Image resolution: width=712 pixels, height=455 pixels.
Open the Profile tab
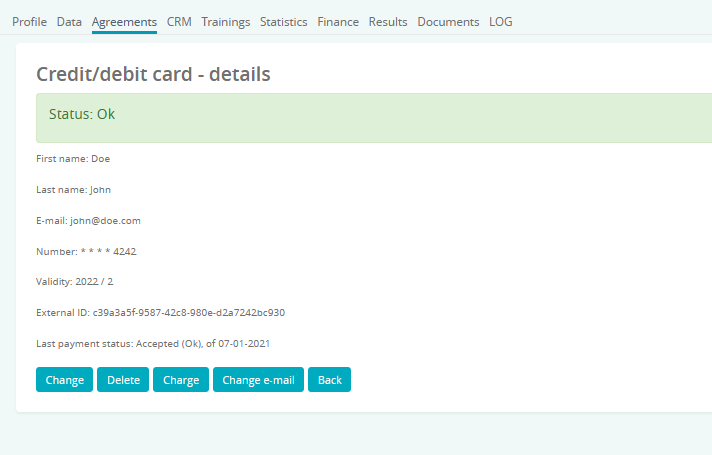[30, 22]
